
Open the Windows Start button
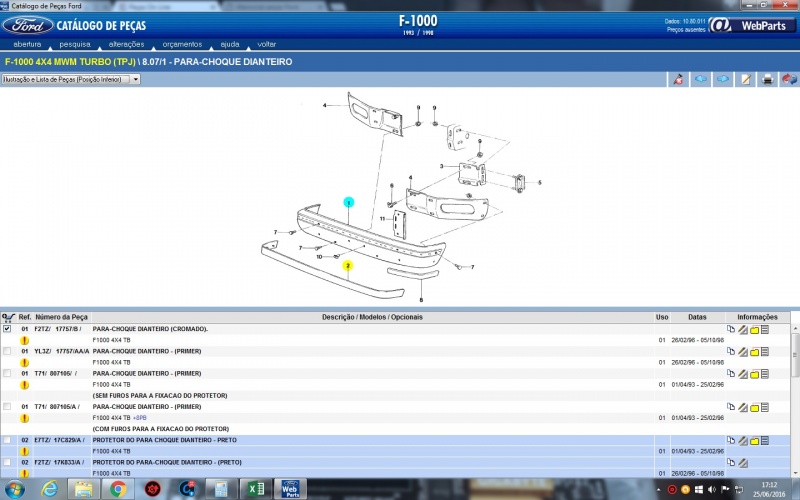tap(14, 489)
